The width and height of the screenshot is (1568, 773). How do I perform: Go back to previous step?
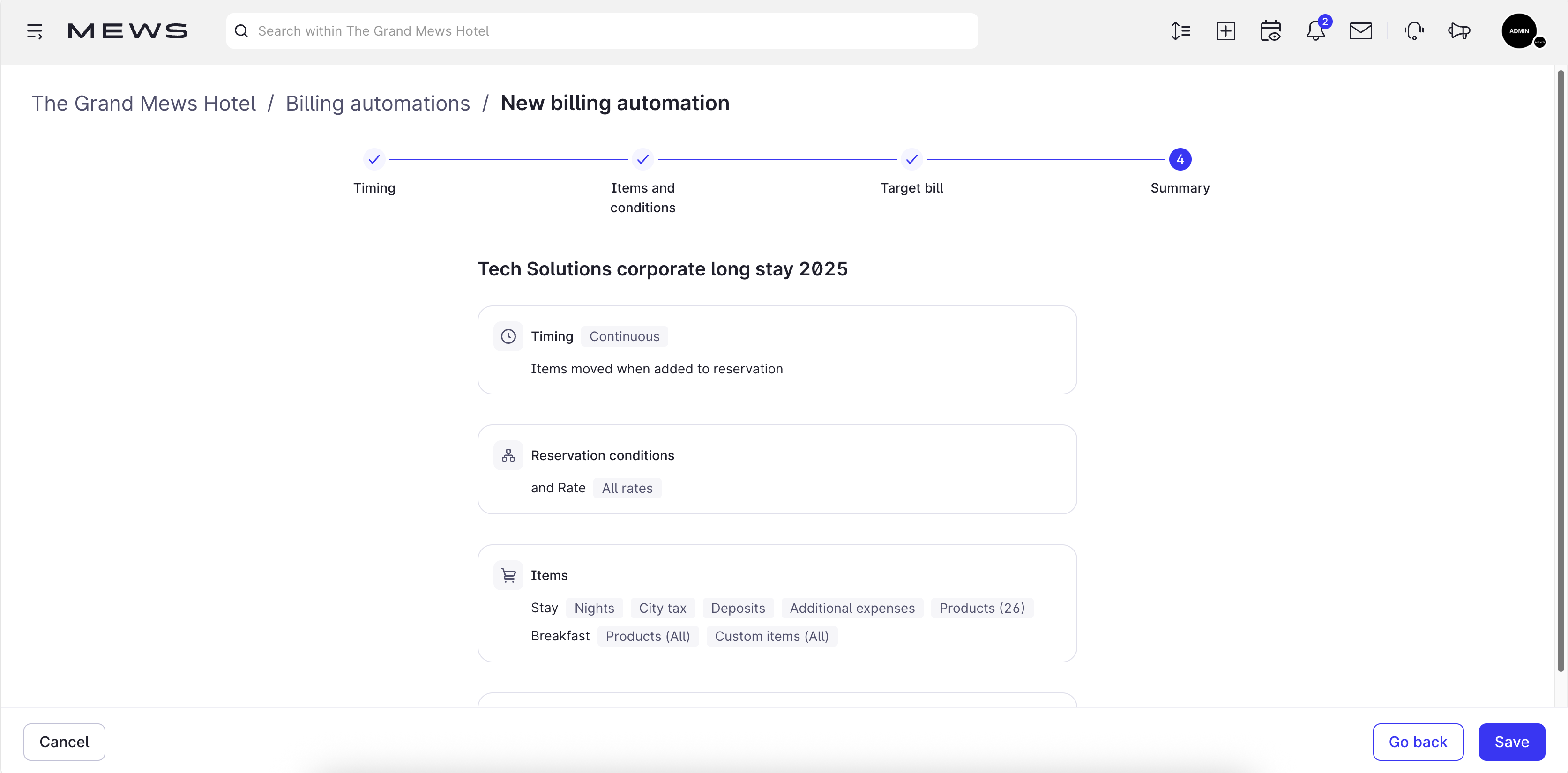click(1418, 742)
